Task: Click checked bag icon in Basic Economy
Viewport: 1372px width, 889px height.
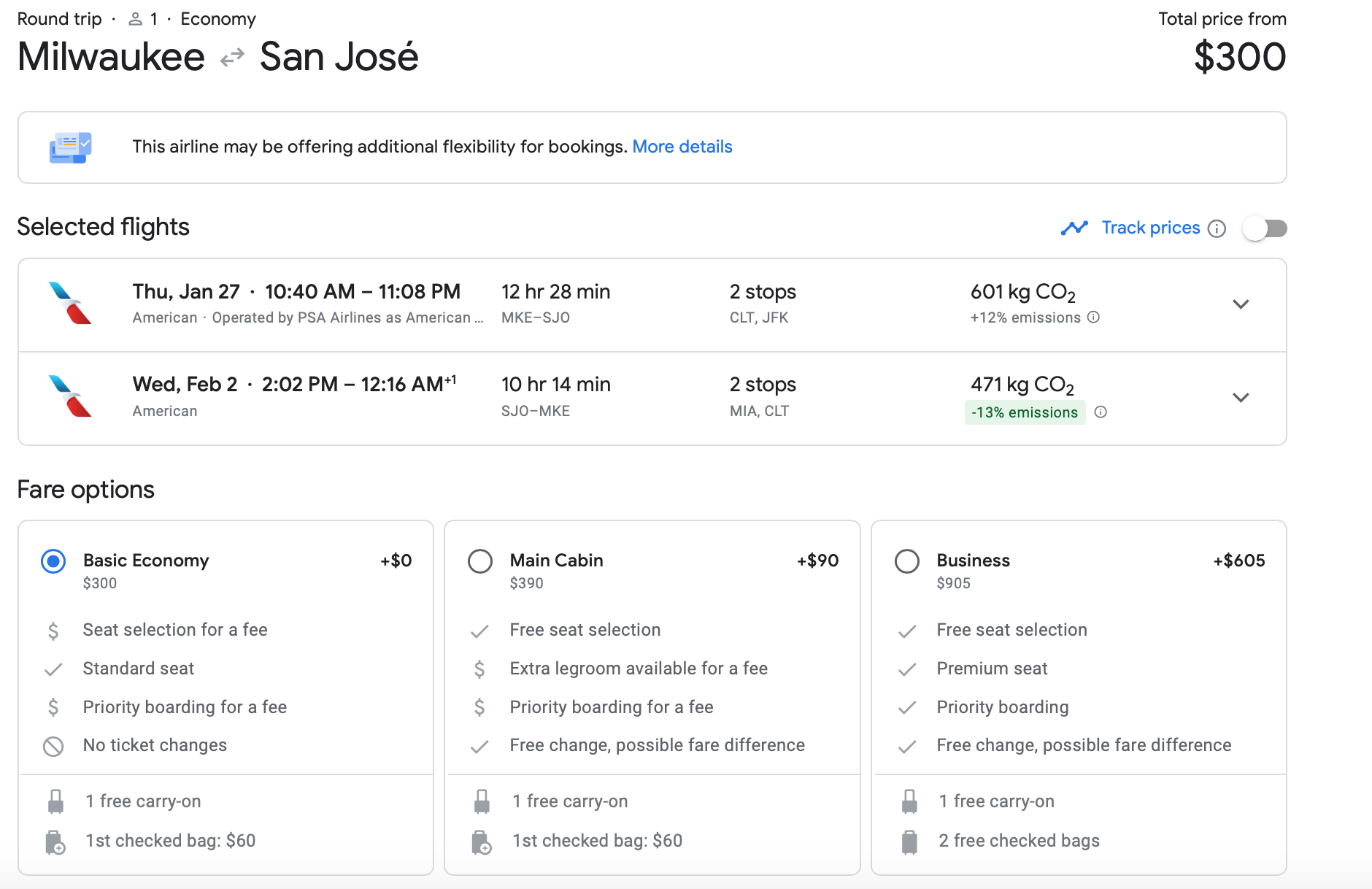Action: [55, 842]
